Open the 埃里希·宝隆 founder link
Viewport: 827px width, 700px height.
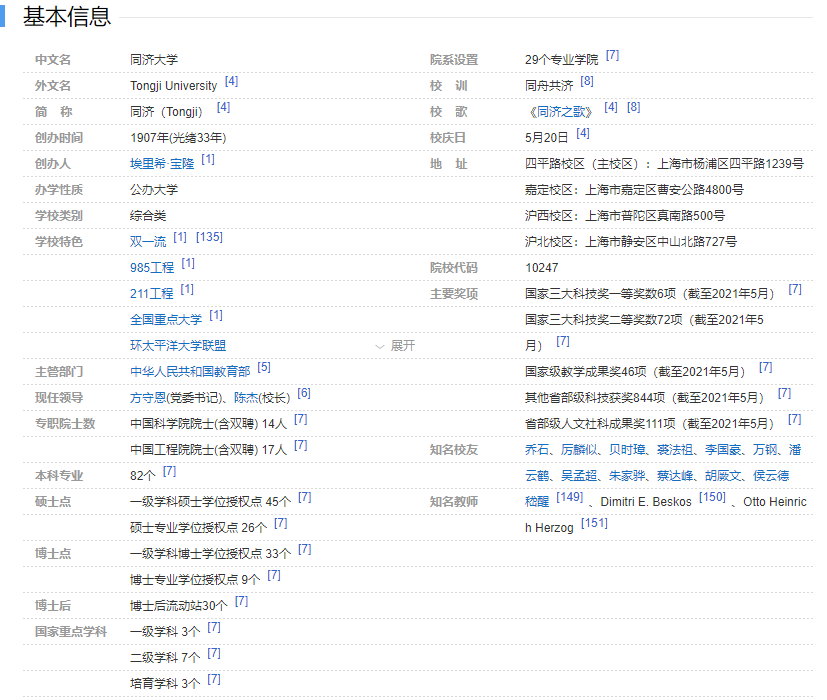[x=162, y=163]
